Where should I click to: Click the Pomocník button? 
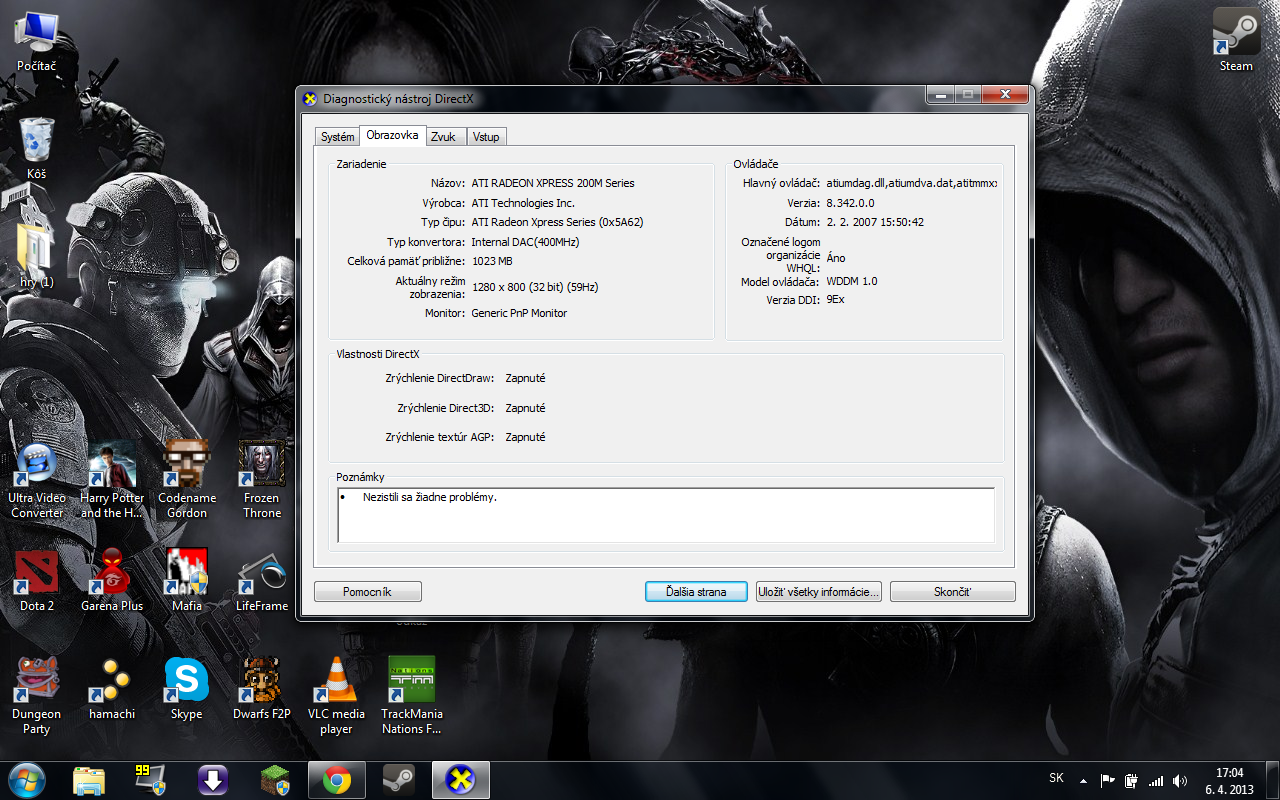(367, 592)
